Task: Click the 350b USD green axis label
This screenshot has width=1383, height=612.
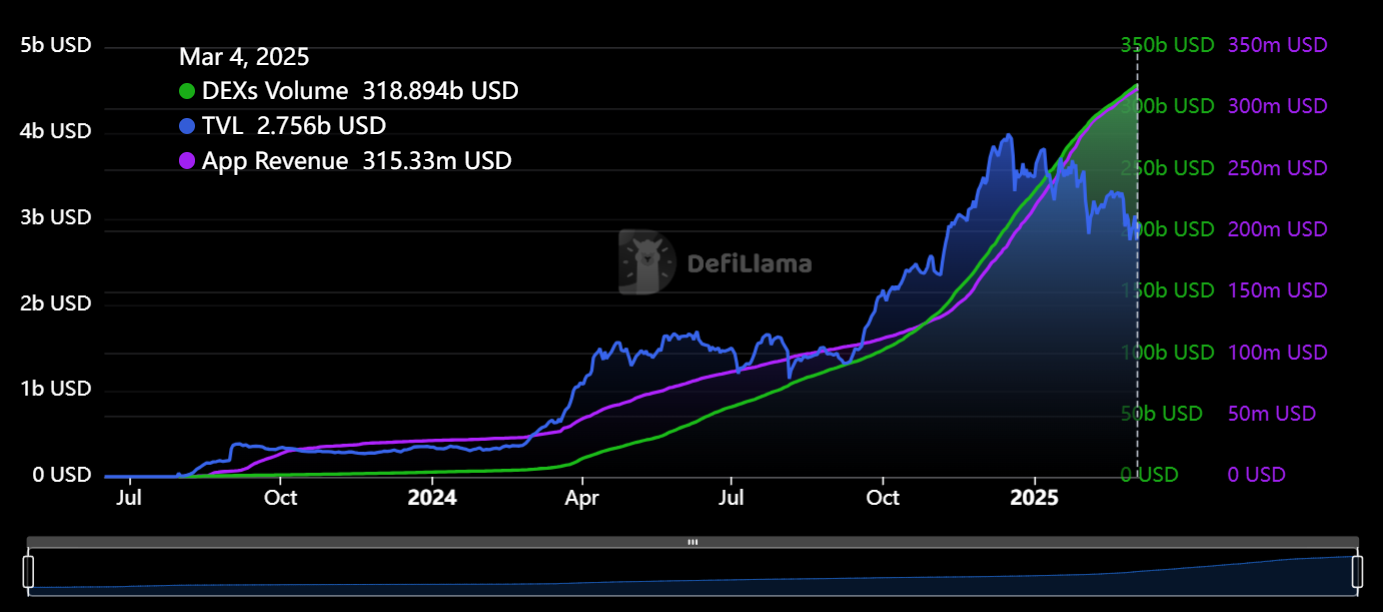Action: 1167,45
